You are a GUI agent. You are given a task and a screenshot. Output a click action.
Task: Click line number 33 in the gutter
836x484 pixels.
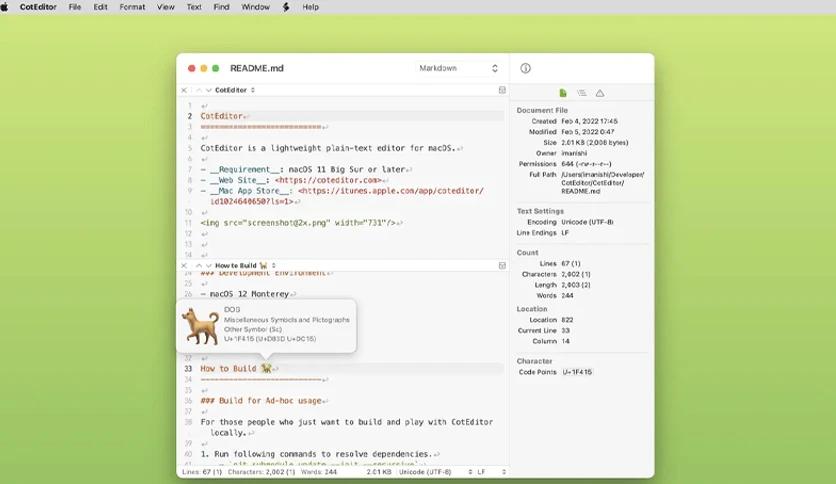click(188, 368)
